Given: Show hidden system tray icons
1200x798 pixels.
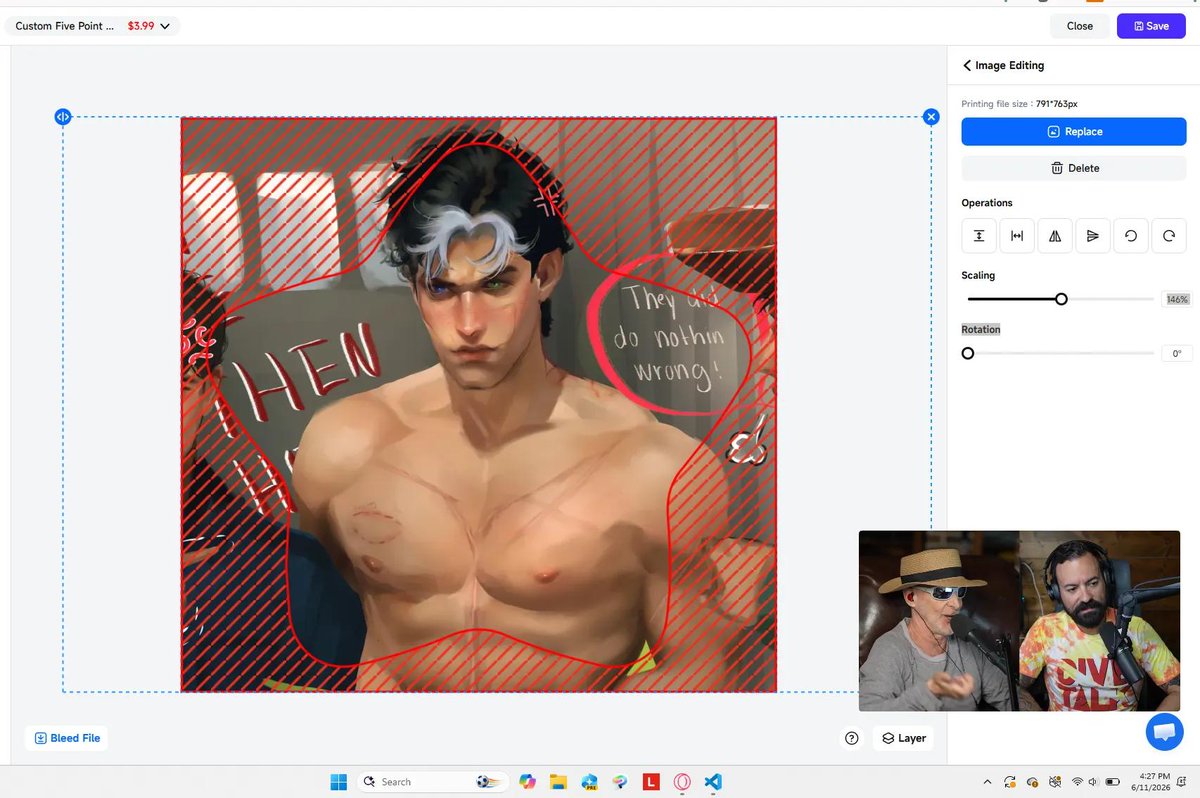Looking at the screenshot, I should pos(988,782).
